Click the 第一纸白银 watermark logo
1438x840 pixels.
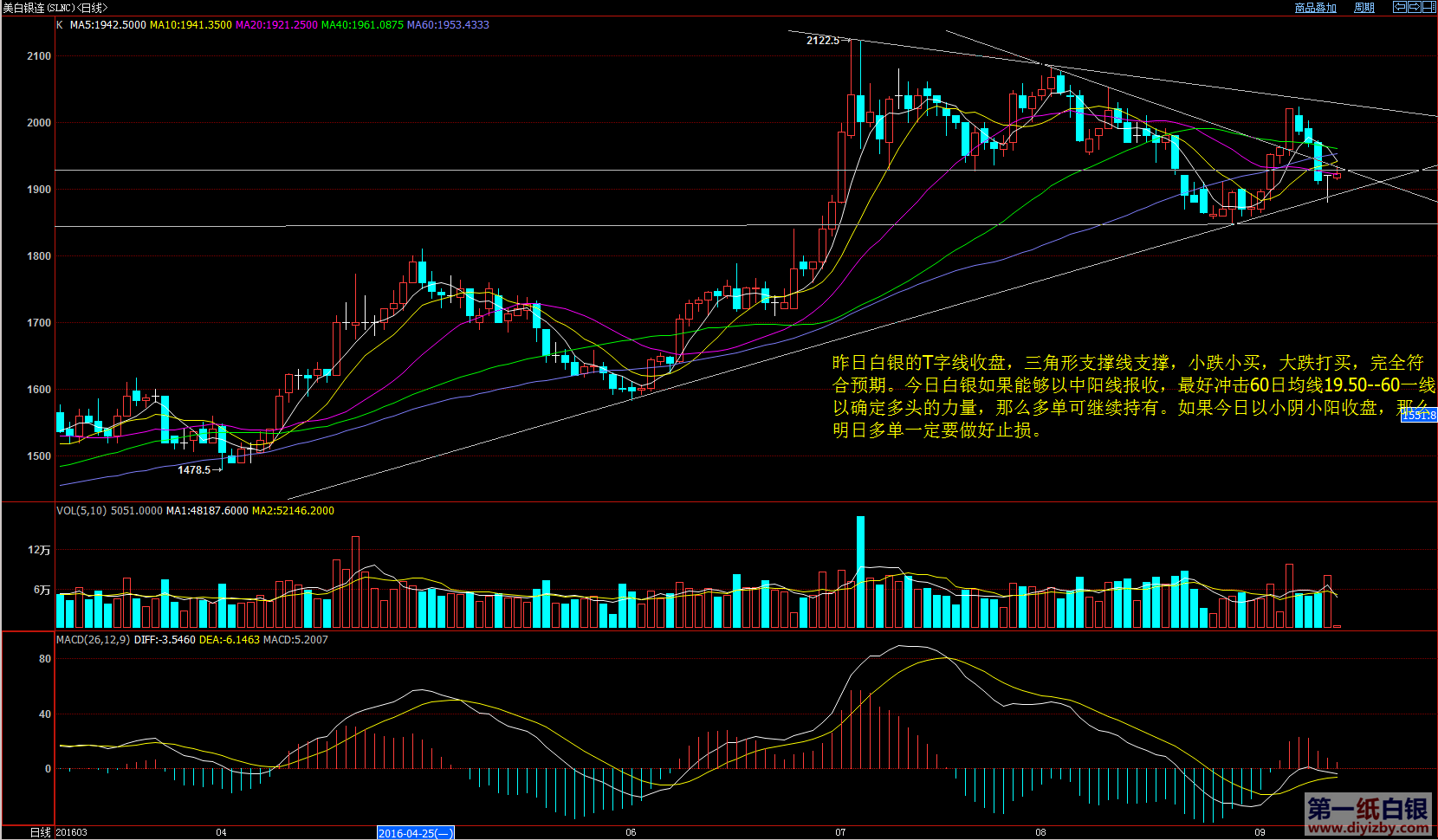(1367, 815)
